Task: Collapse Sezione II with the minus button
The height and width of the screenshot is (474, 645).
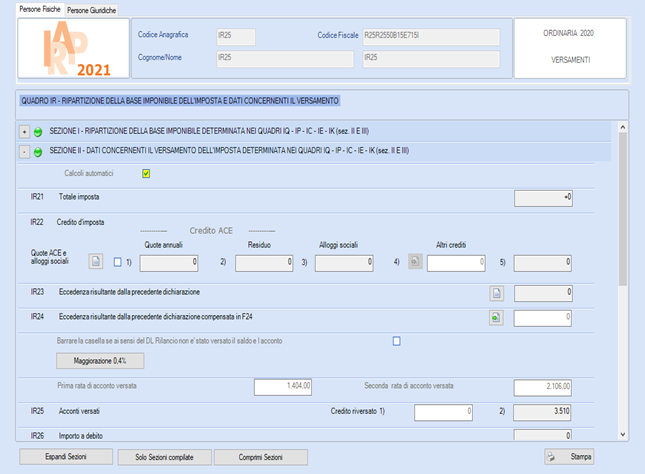Action: pos(24,152)
